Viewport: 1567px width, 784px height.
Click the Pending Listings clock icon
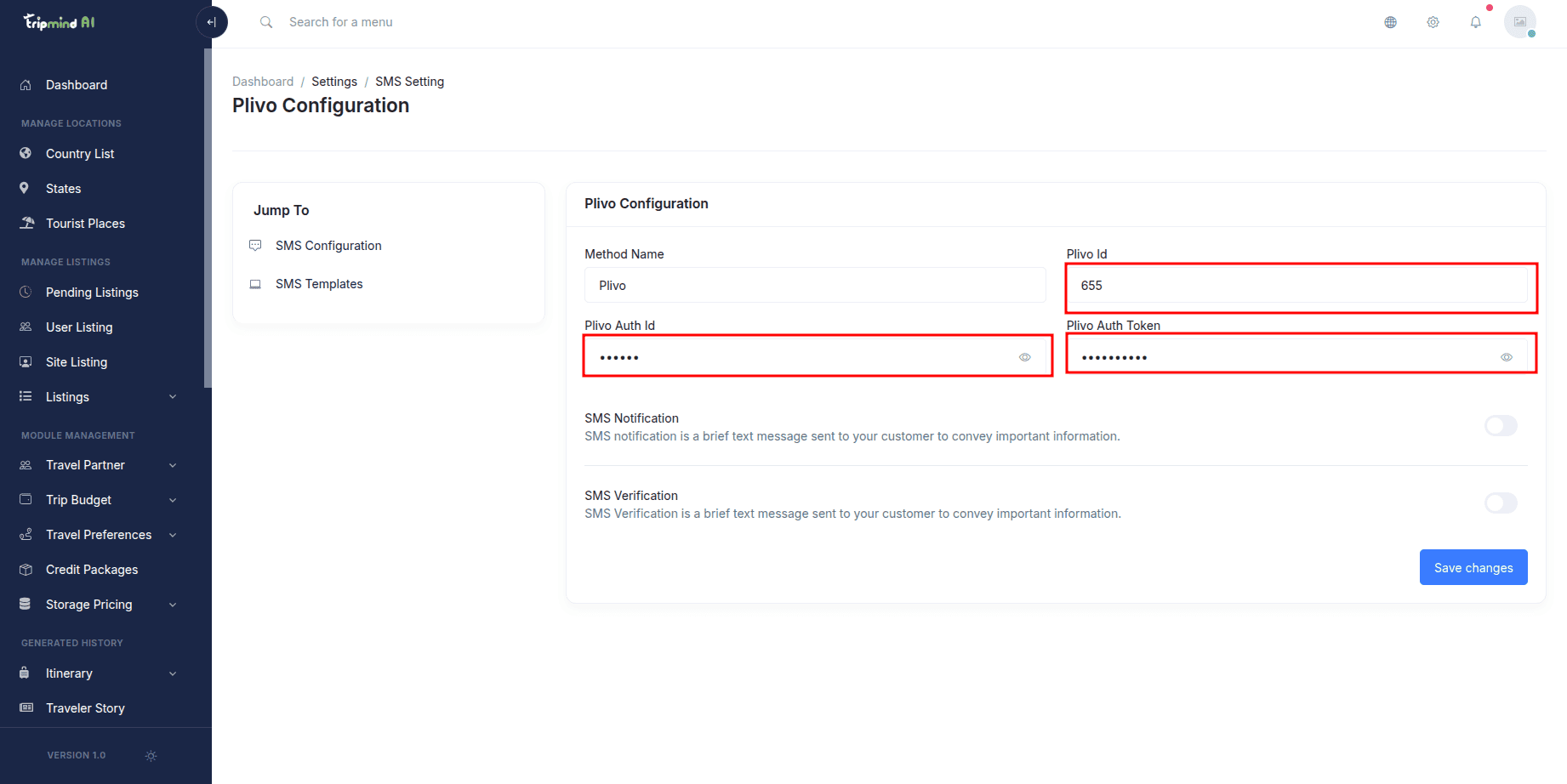(x=26, y=292)
